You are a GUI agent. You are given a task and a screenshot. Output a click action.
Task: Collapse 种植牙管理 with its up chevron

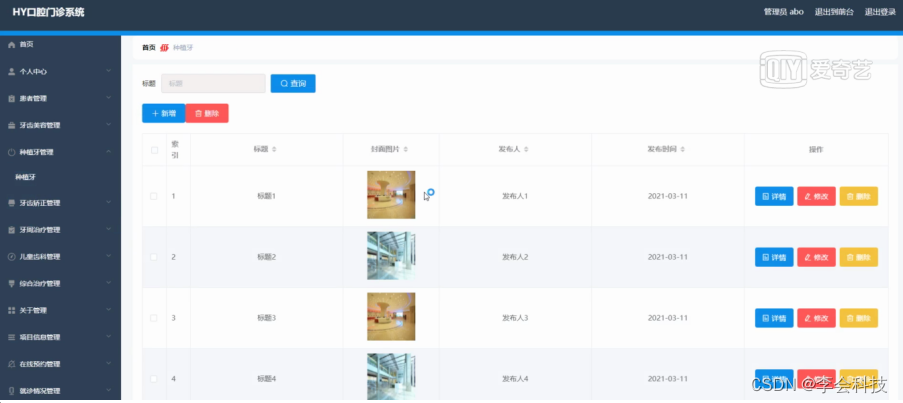[109, 152]
